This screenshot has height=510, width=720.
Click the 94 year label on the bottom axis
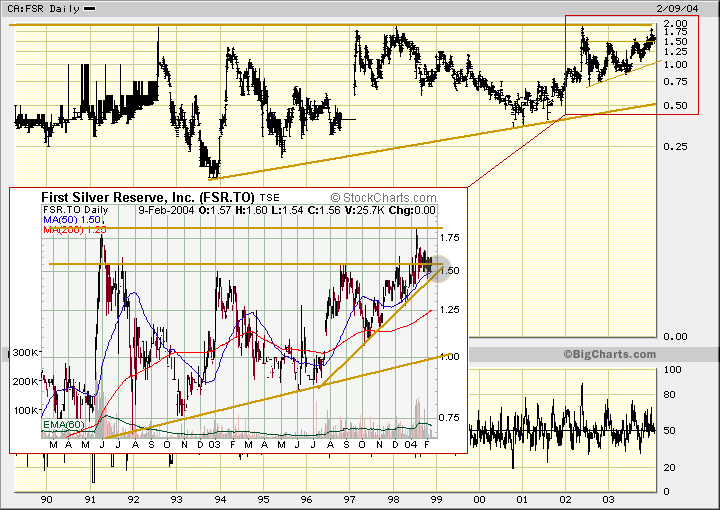[x=220, y=500]
